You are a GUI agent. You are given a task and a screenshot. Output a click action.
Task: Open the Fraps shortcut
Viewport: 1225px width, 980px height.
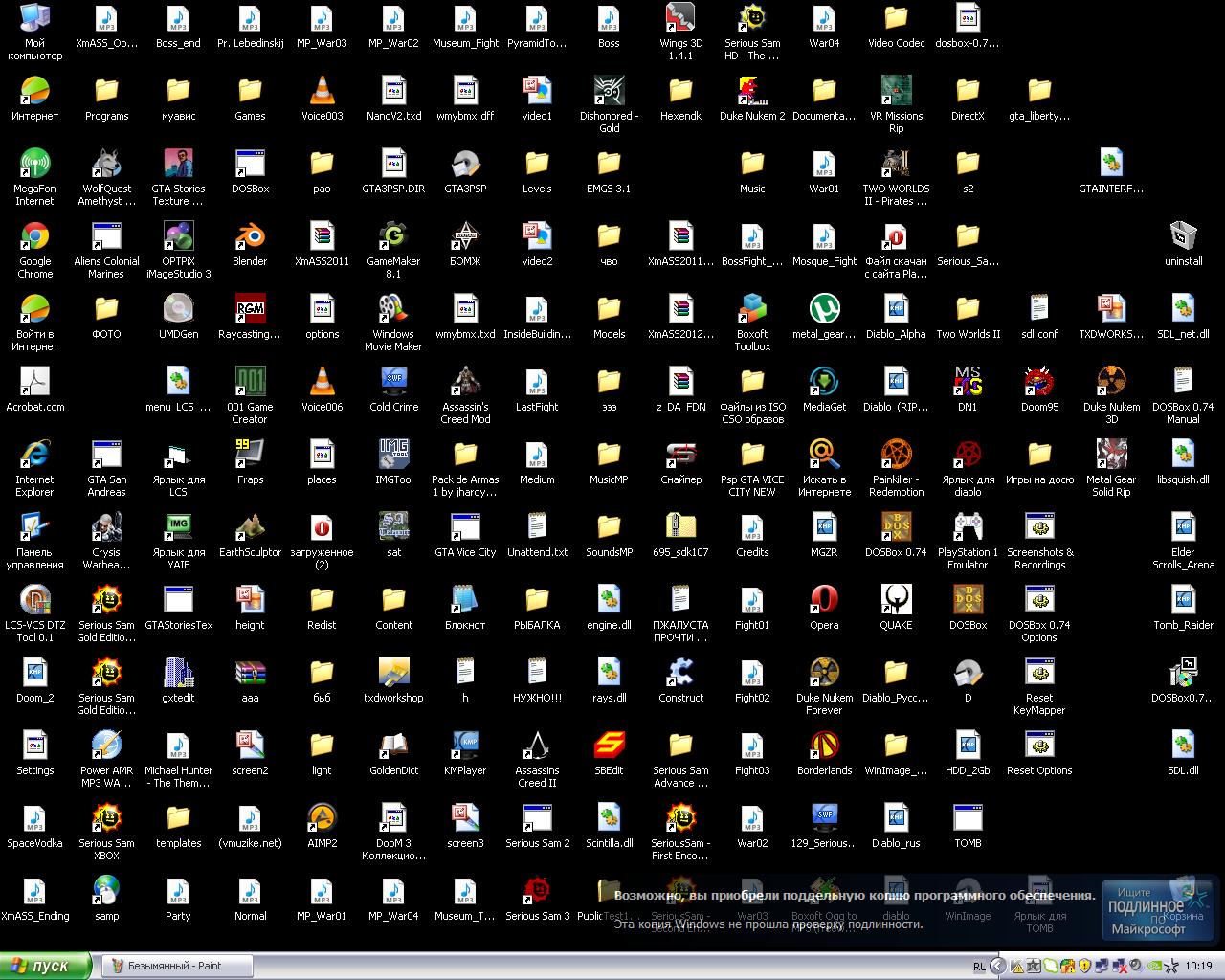tap(250, 454)
